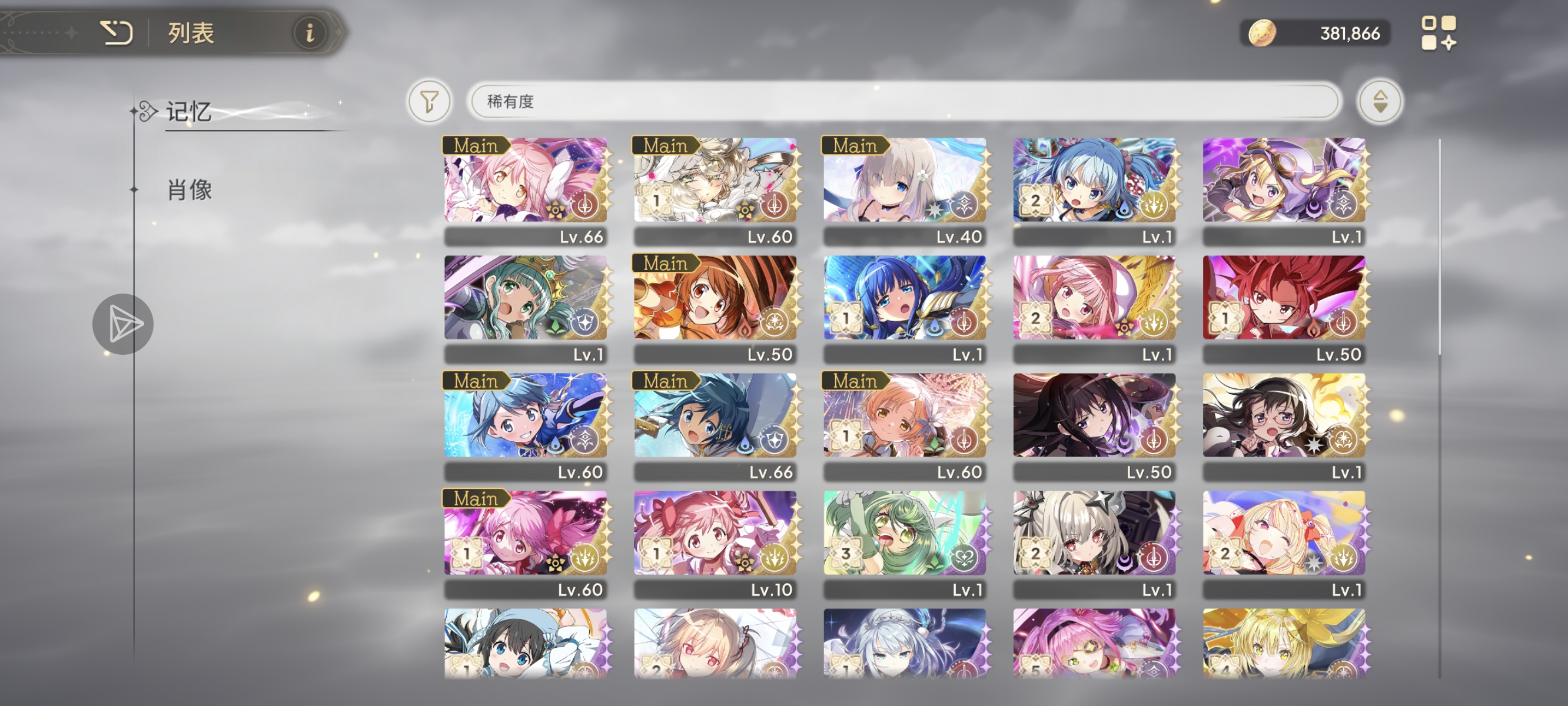Open the info icon beside 列表

pos(310,32)
